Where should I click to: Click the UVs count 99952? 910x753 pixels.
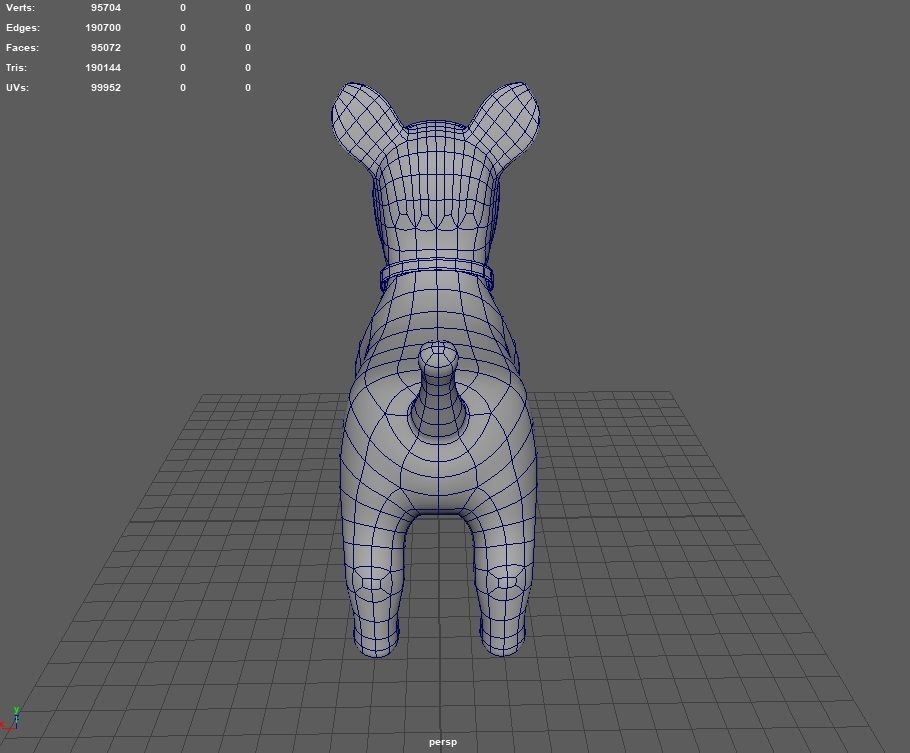click(106, 88)
